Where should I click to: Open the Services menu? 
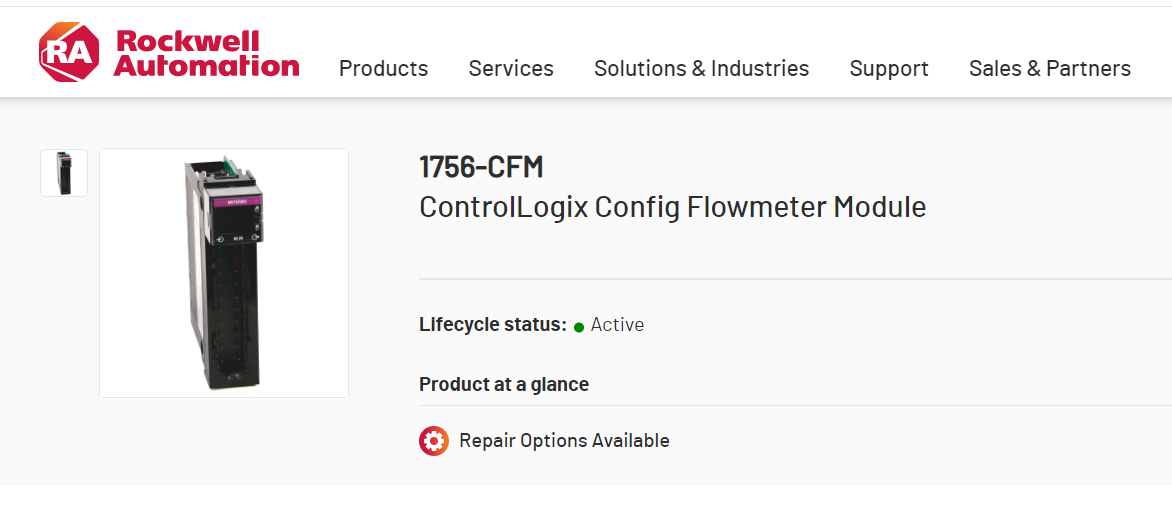point(511,68)
